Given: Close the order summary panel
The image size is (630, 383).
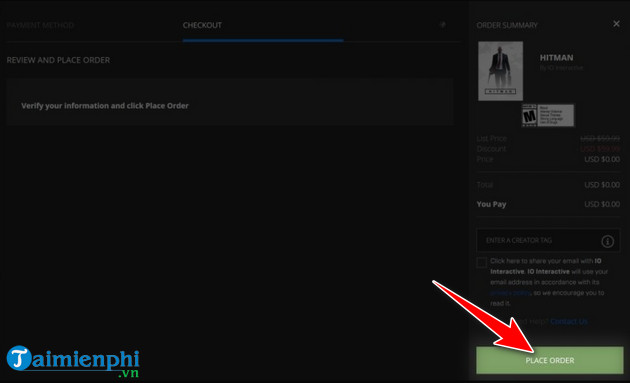Looking at the screenshot, I should (x=616, y=24).
